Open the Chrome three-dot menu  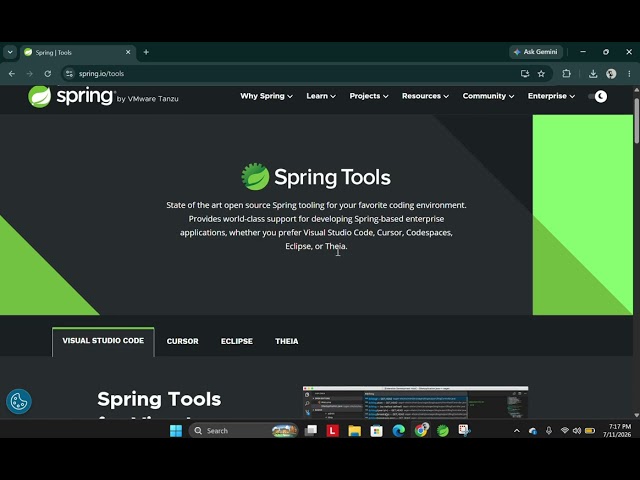pyautogui.click(x=629, y=74)
